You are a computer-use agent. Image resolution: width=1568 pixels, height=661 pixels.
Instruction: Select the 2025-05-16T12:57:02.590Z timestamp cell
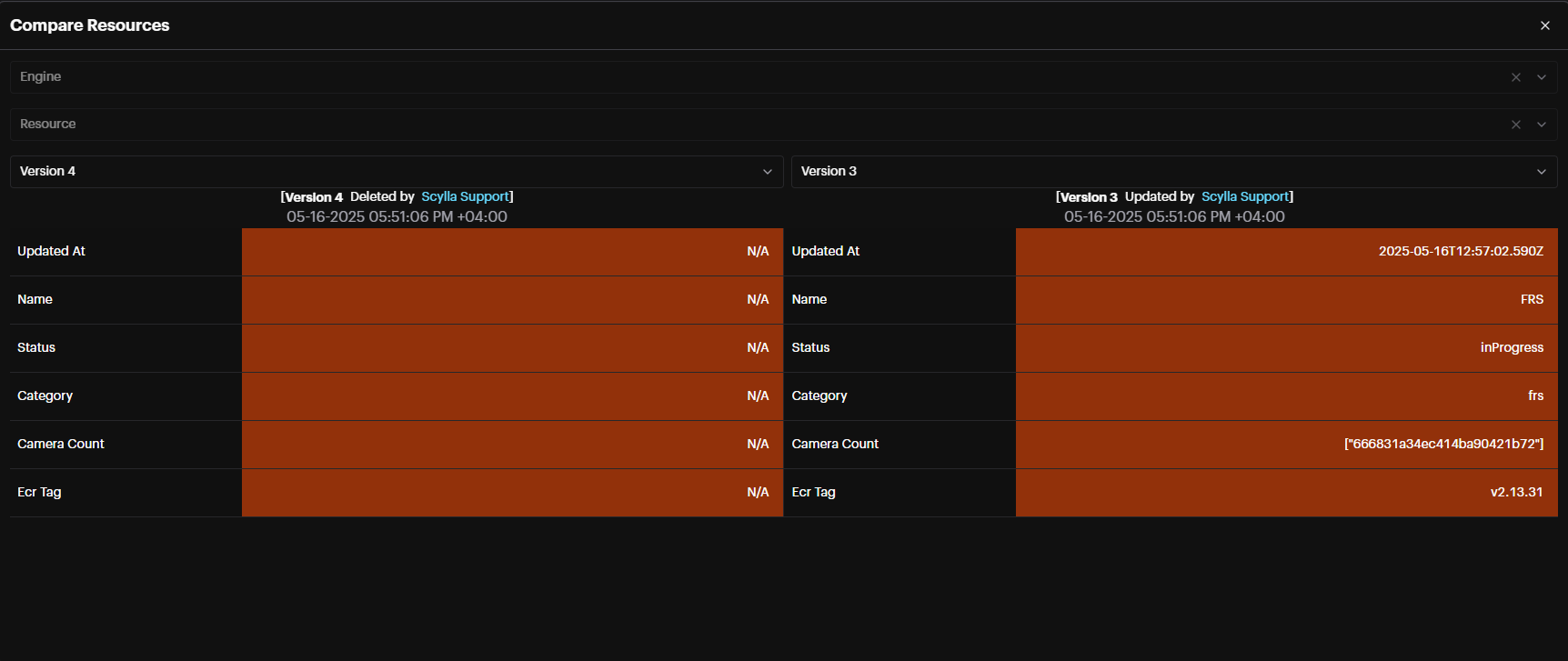point(1460,252)
